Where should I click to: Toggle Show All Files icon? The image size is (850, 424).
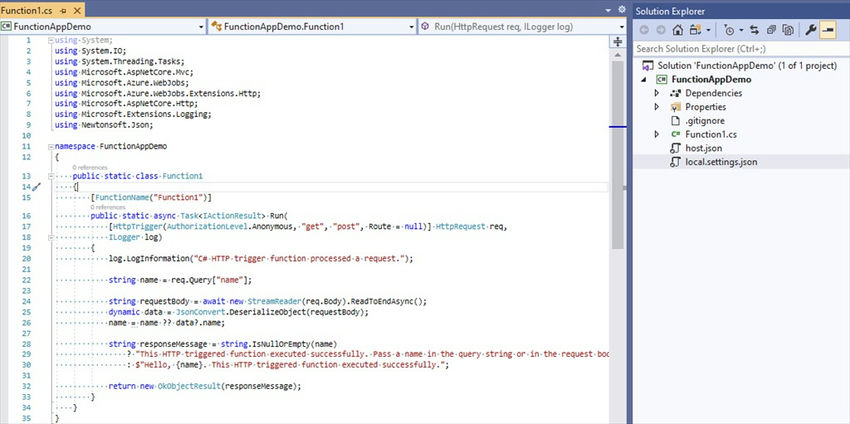788,30
